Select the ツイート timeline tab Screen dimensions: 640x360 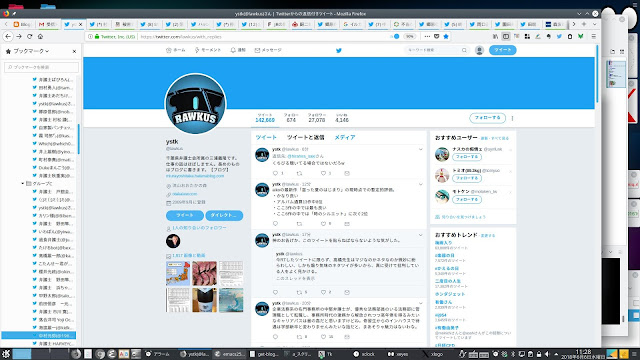pyautogui.click(x=266, y=138)
